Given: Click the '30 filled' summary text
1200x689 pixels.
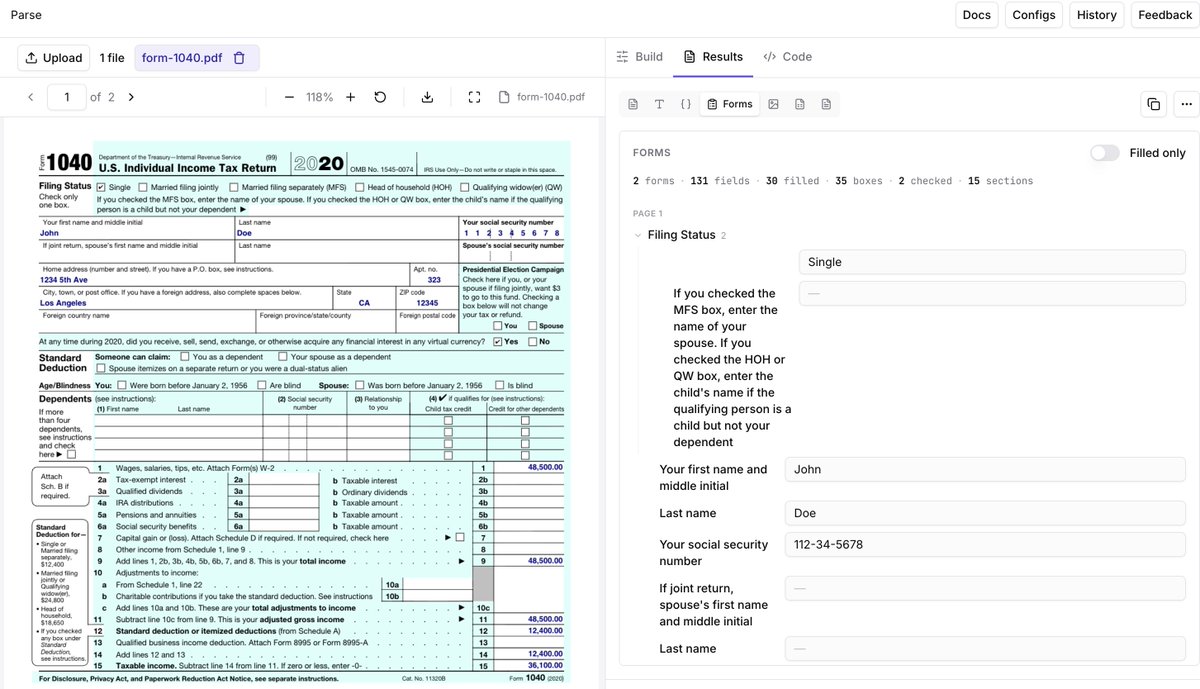Looking at the screenshot, I should (792, 181).
